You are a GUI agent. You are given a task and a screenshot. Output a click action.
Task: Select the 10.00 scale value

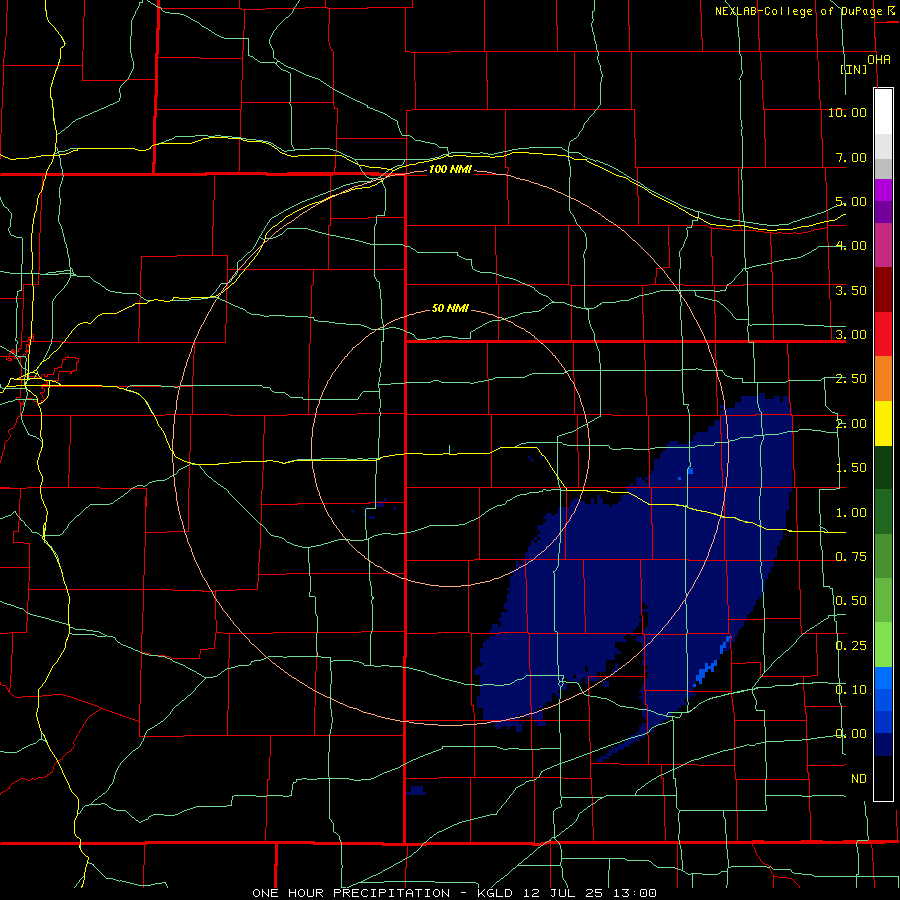[x=847, y=112]
